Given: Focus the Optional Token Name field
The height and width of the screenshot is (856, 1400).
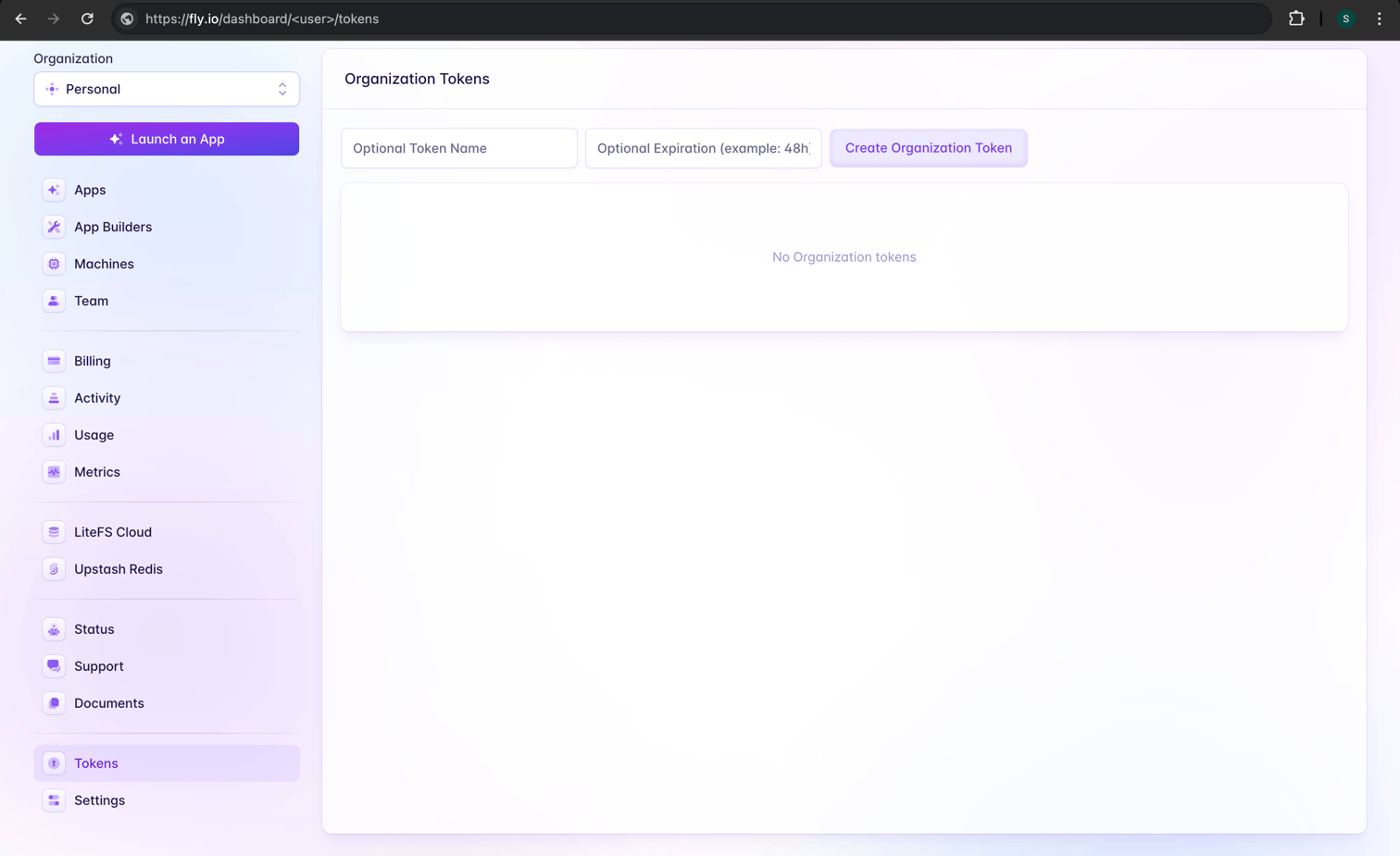Looking at the screenshot, I should click(458, 148).
